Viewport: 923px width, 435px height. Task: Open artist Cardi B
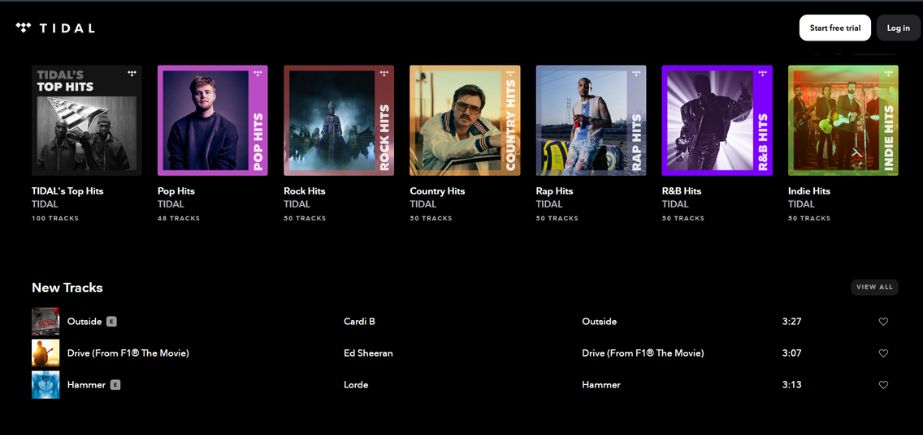tap(359, 321)
